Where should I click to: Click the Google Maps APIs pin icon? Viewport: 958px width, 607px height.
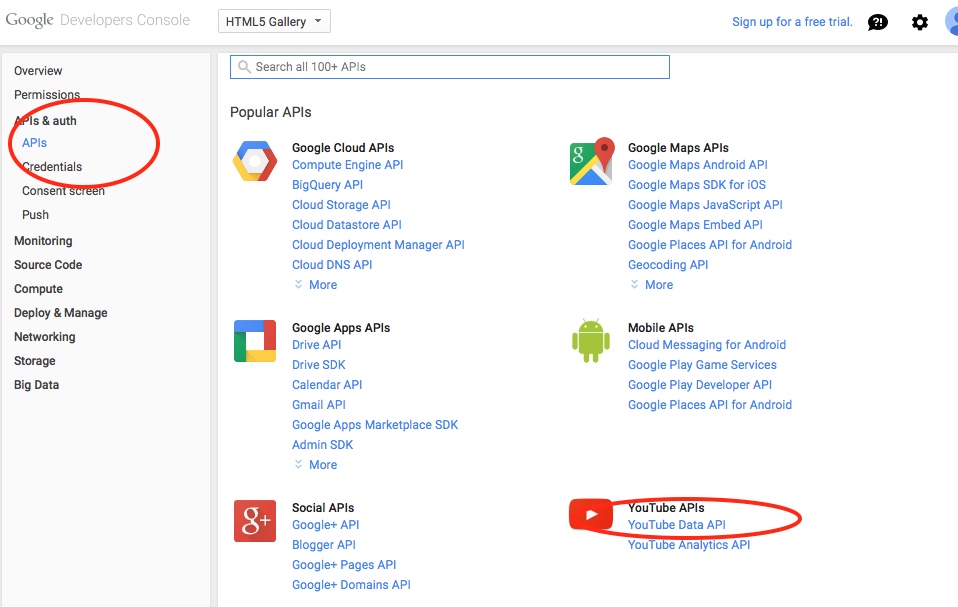[591, 161]
